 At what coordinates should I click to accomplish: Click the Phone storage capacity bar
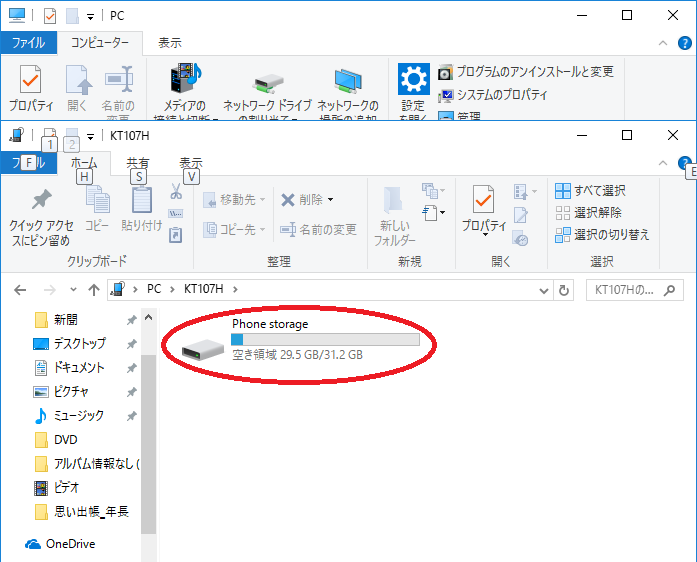click(x=325, y=340)
